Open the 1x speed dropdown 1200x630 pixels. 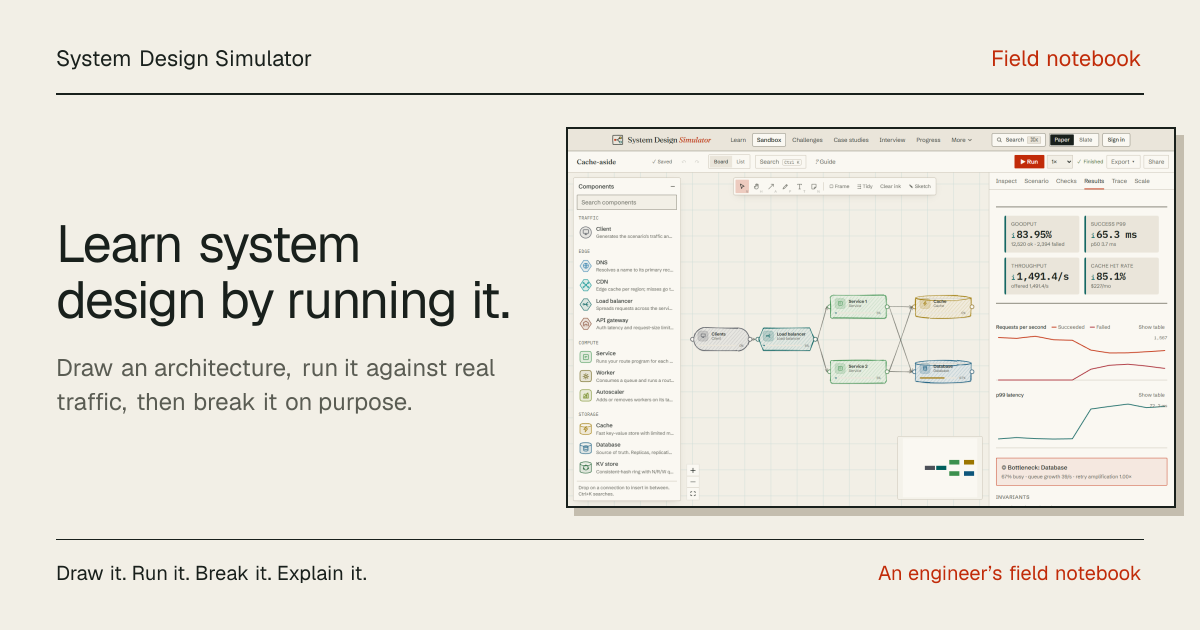1060,162
